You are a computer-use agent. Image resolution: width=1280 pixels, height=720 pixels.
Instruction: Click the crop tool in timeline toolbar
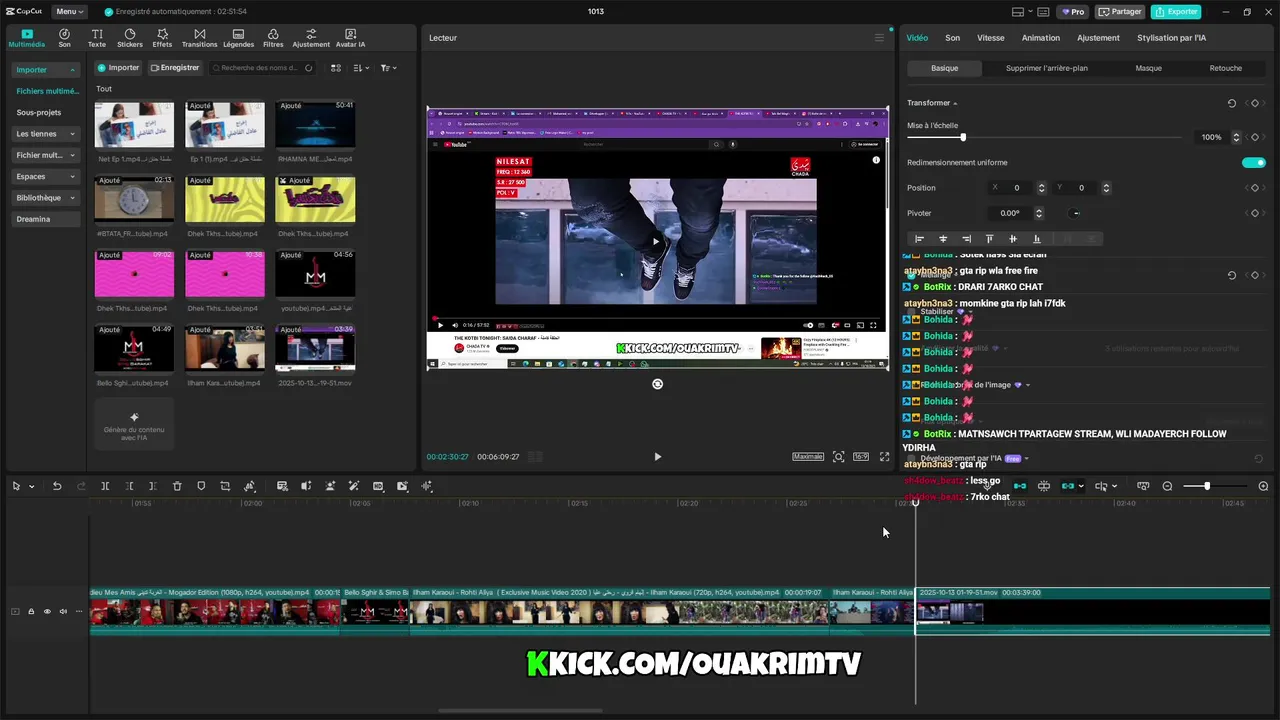tap(225, 486)
